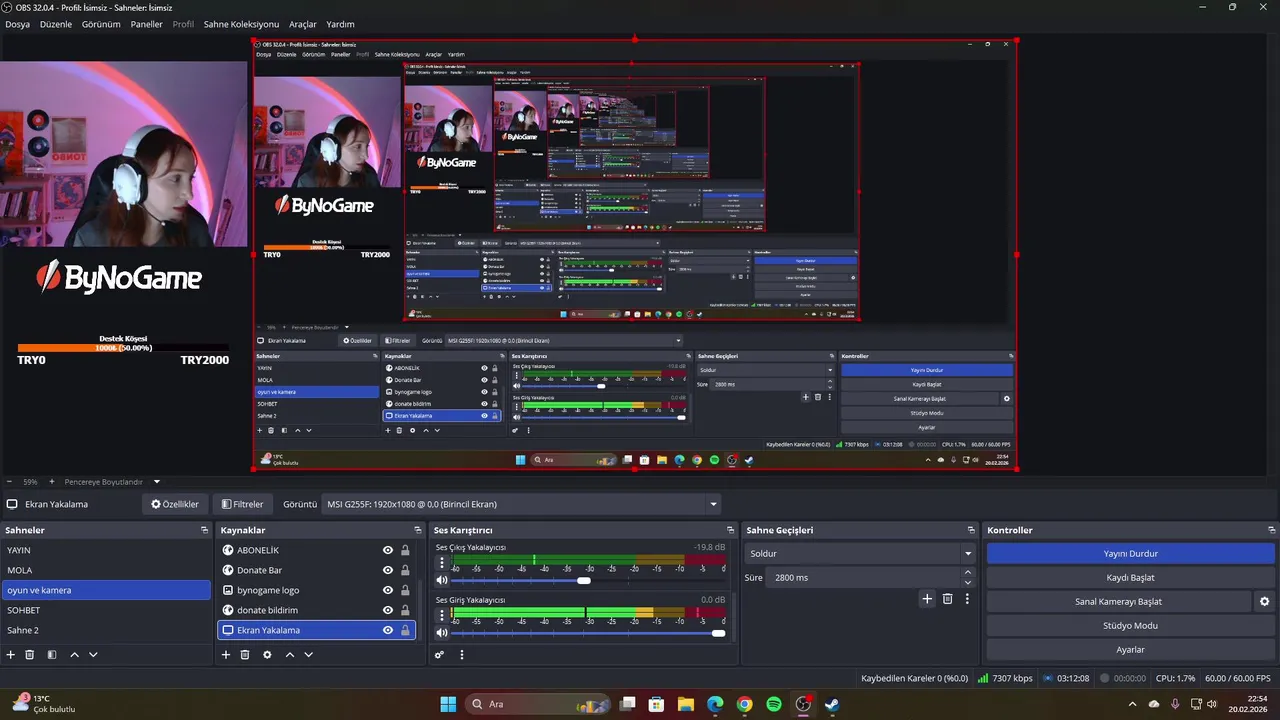
Task: Open Filtreler for selected source
Action: 243,504
